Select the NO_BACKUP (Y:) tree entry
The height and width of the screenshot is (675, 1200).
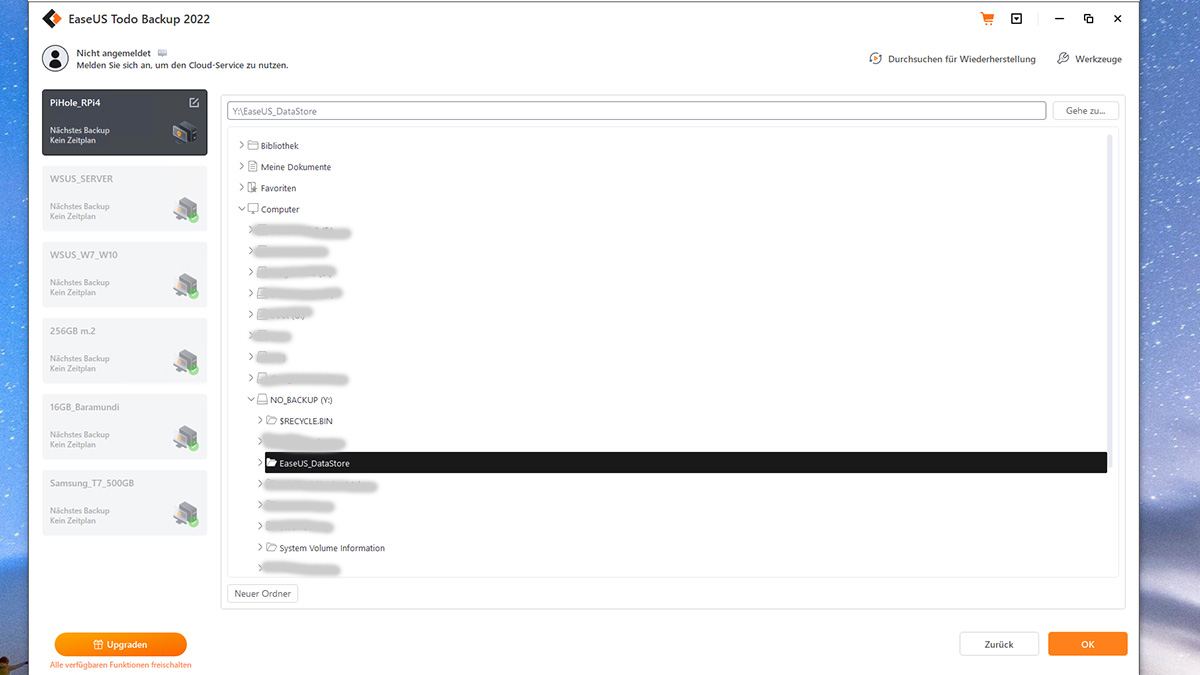point(301,399)
